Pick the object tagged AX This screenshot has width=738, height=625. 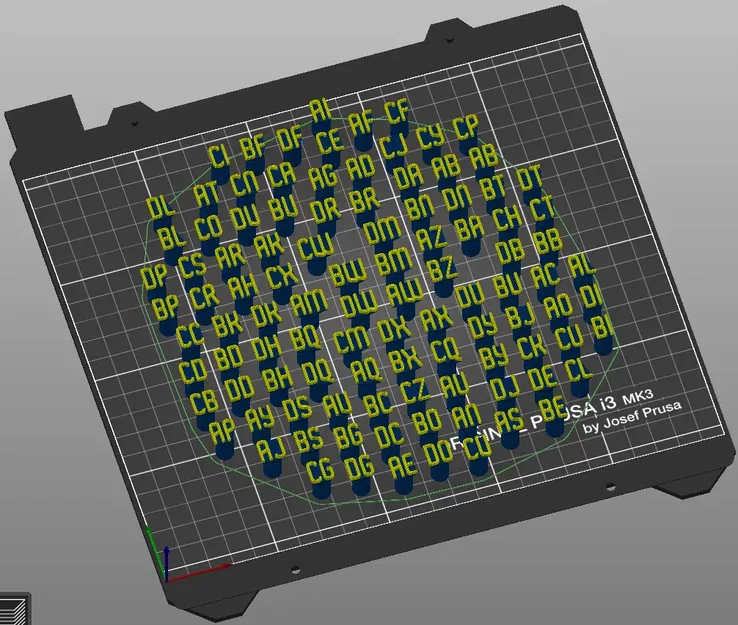pos(437,321)
